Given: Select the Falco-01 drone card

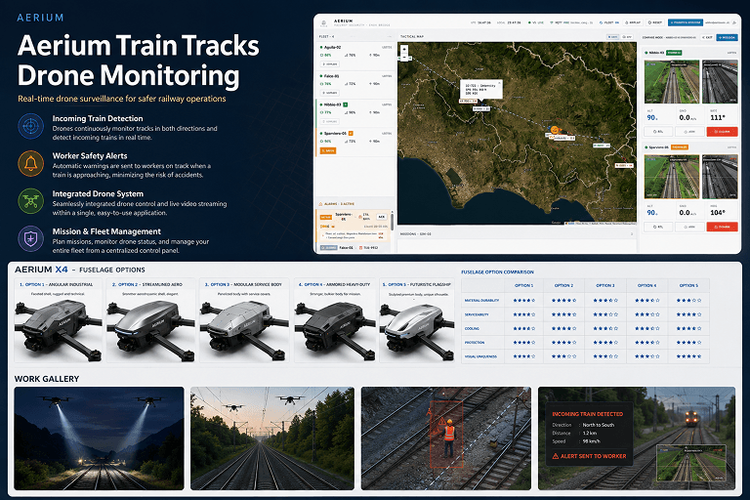Looking at the screenshot, I should (355, 85).
